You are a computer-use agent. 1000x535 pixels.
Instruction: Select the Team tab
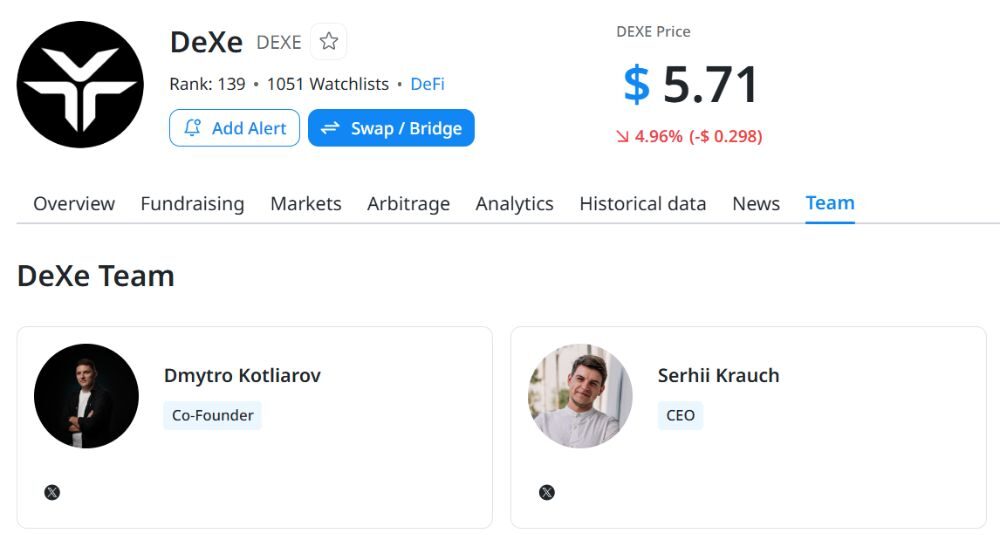pos(830,203)
